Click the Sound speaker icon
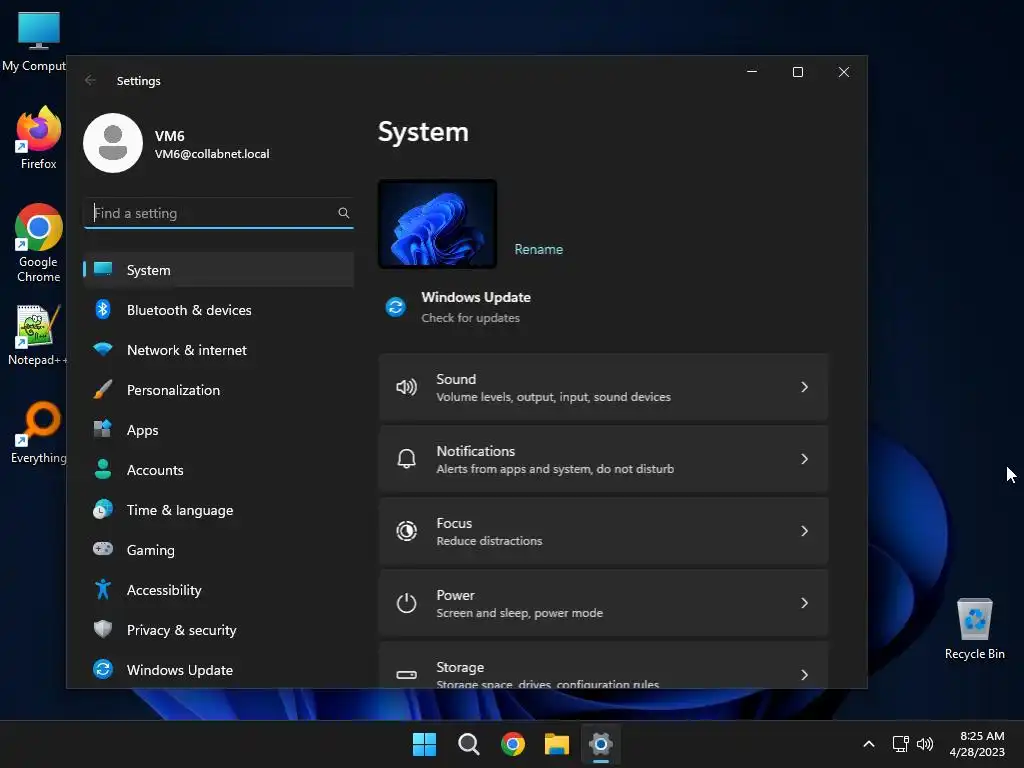The image size is (1024, 768). 406,387
